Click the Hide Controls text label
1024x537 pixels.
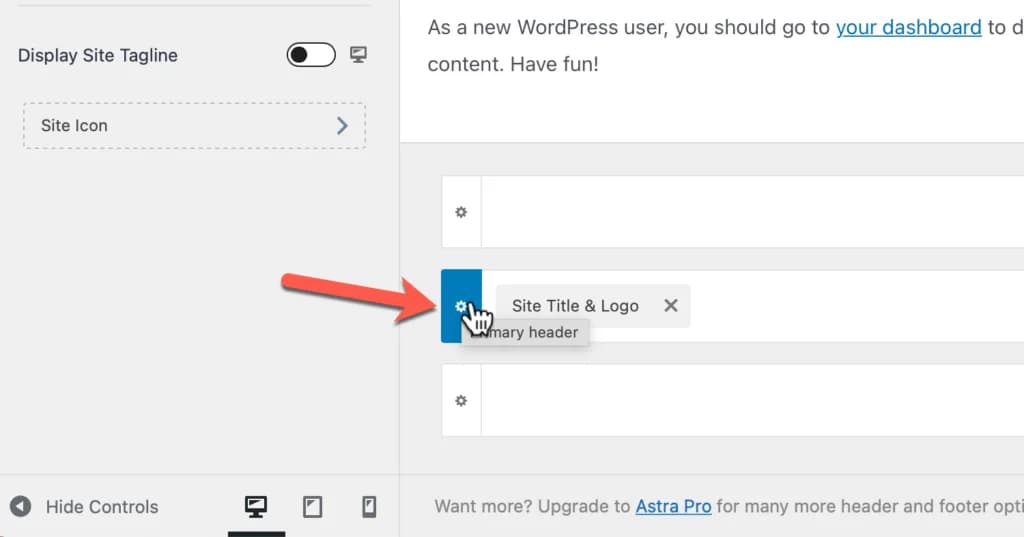click(102, 507)
